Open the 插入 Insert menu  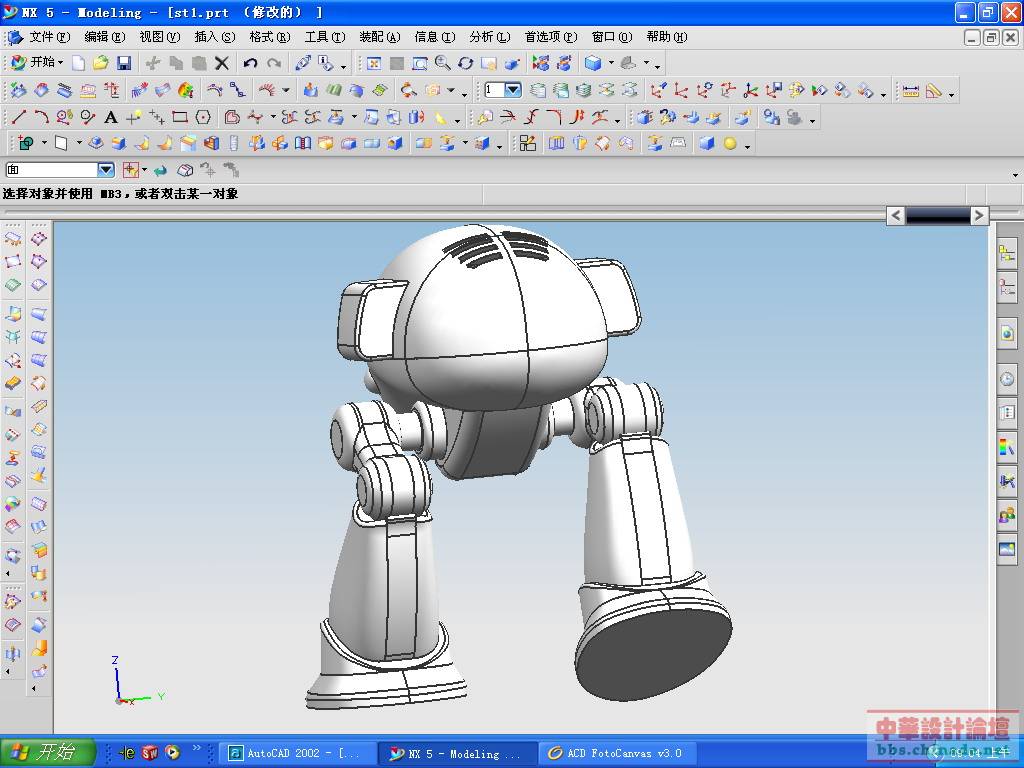(x=214, y=37)
